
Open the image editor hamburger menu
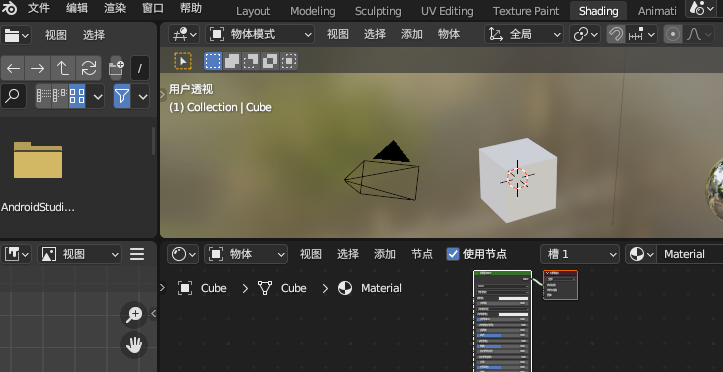pos(137,254)
